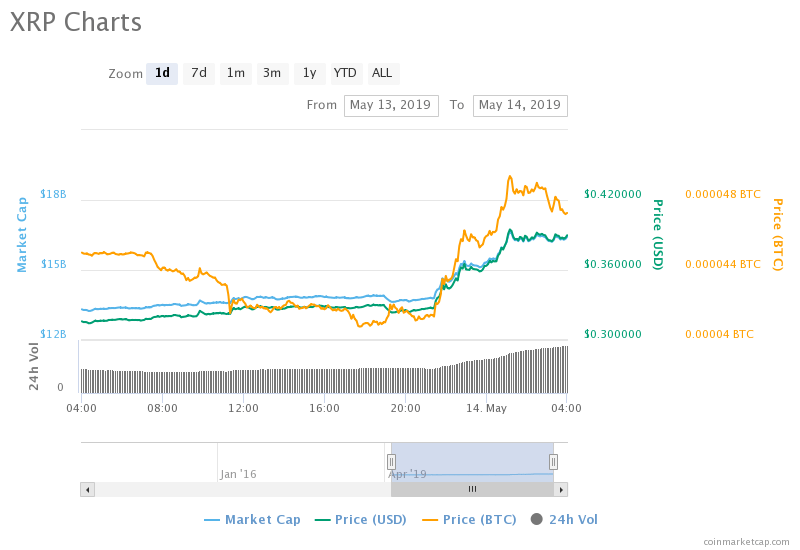Click the coinmarketcap.com credit link
800x550 pixels.
(x=746, y=541)
